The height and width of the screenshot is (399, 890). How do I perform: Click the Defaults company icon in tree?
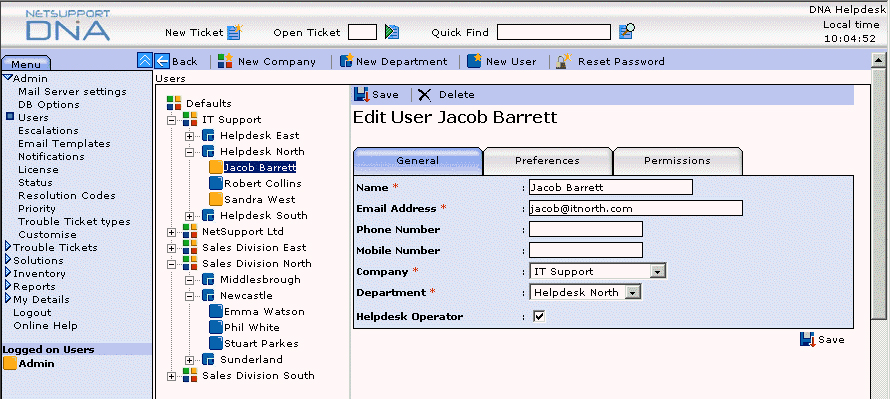[174, 103]
